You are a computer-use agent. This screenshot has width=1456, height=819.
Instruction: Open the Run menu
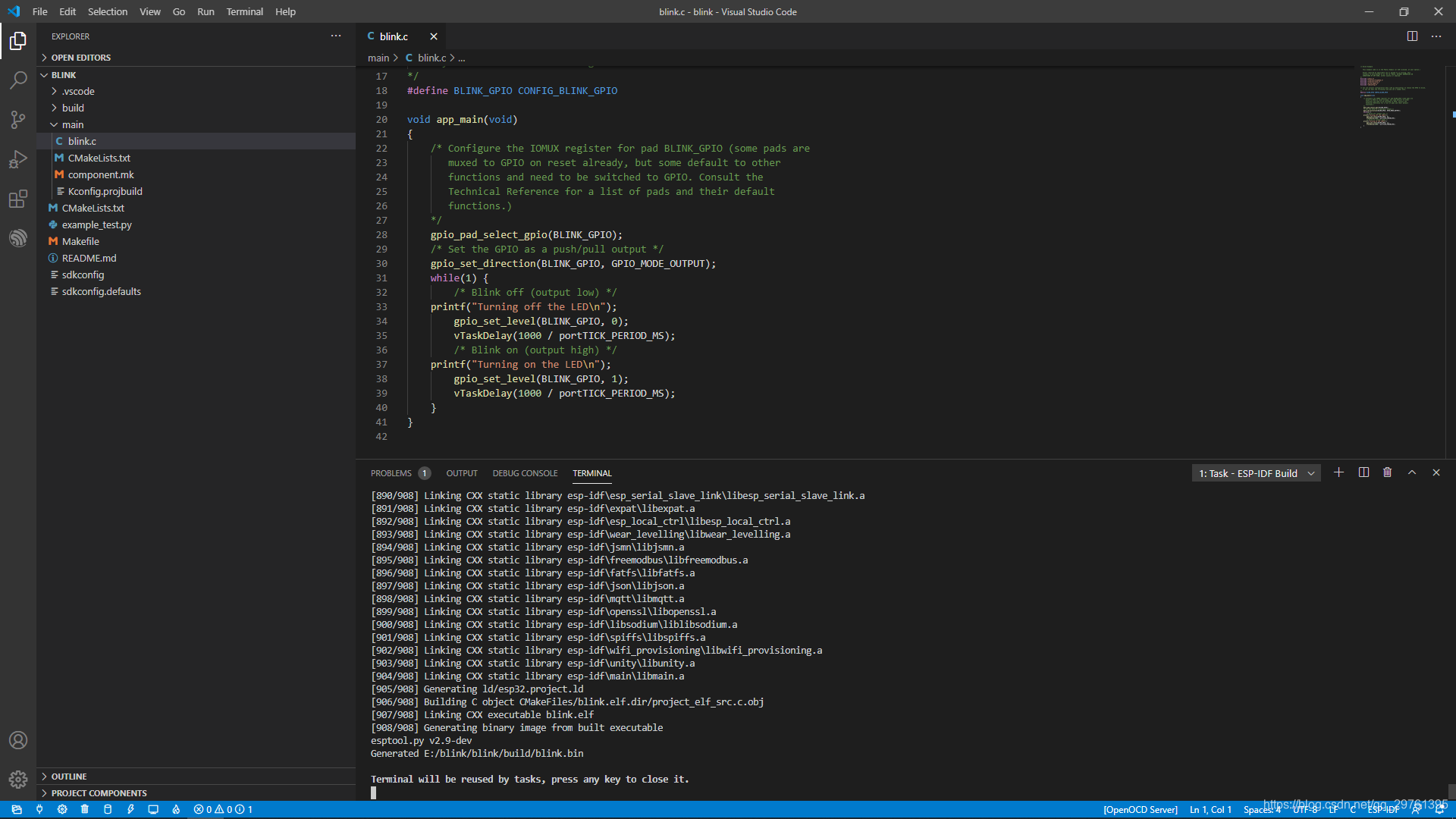(206, 11)
